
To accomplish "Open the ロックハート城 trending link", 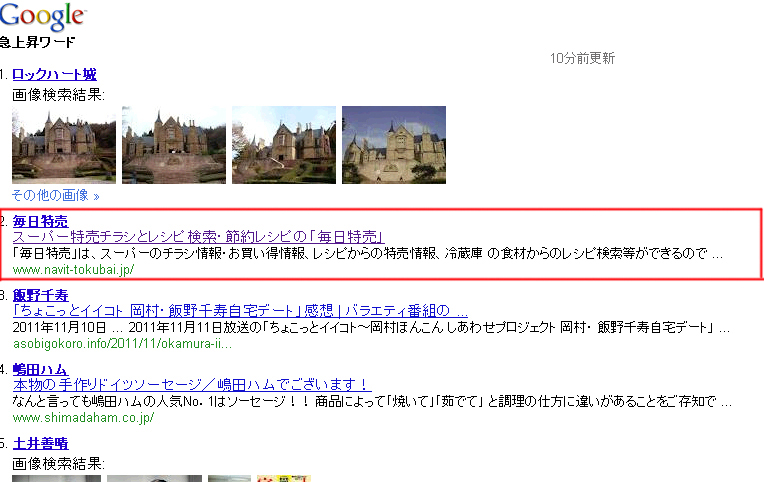I will point(54,75).
